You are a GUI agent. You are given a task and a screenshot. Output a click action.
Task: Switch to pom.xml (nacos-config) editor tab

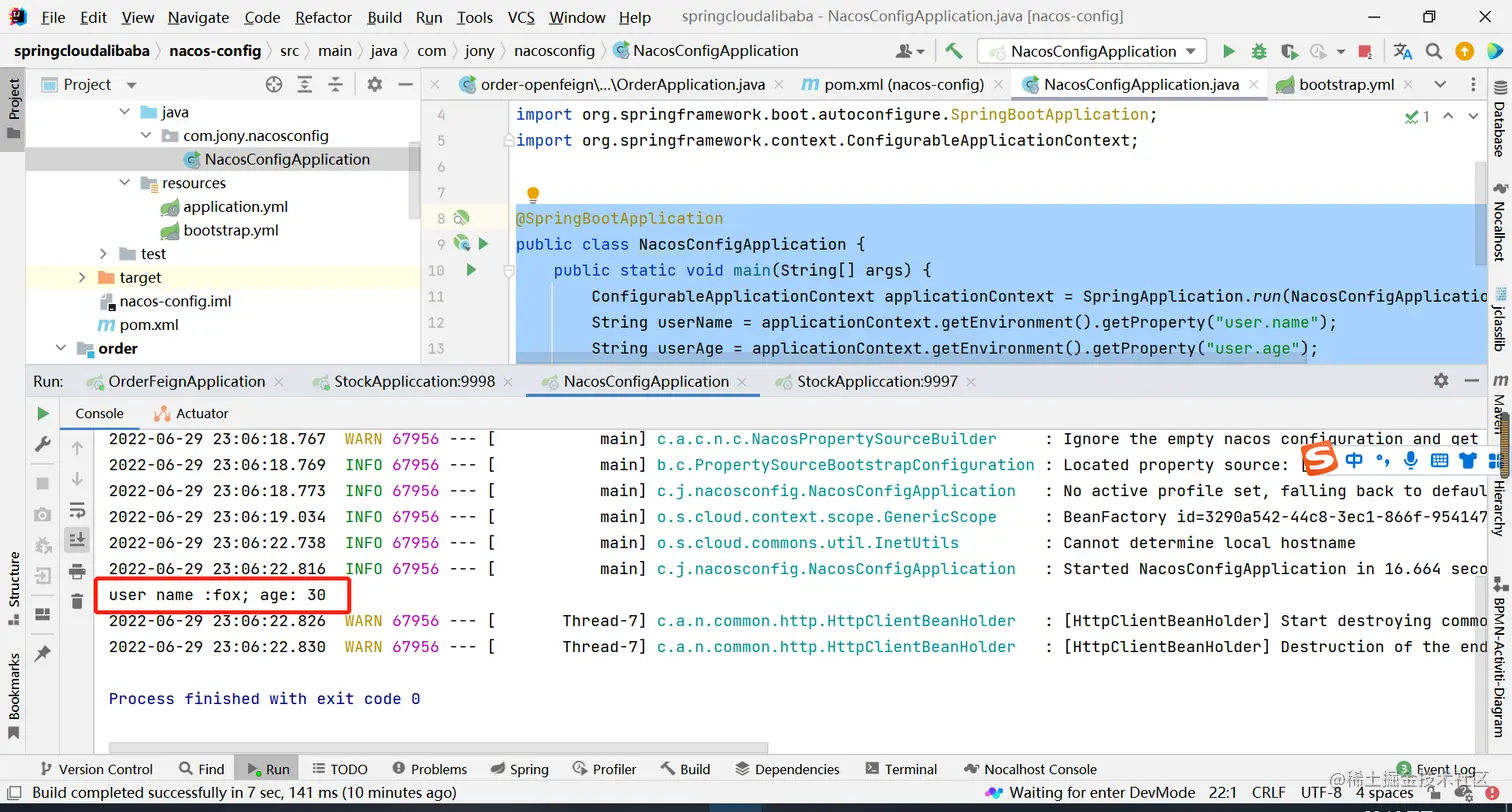point(904,85)
